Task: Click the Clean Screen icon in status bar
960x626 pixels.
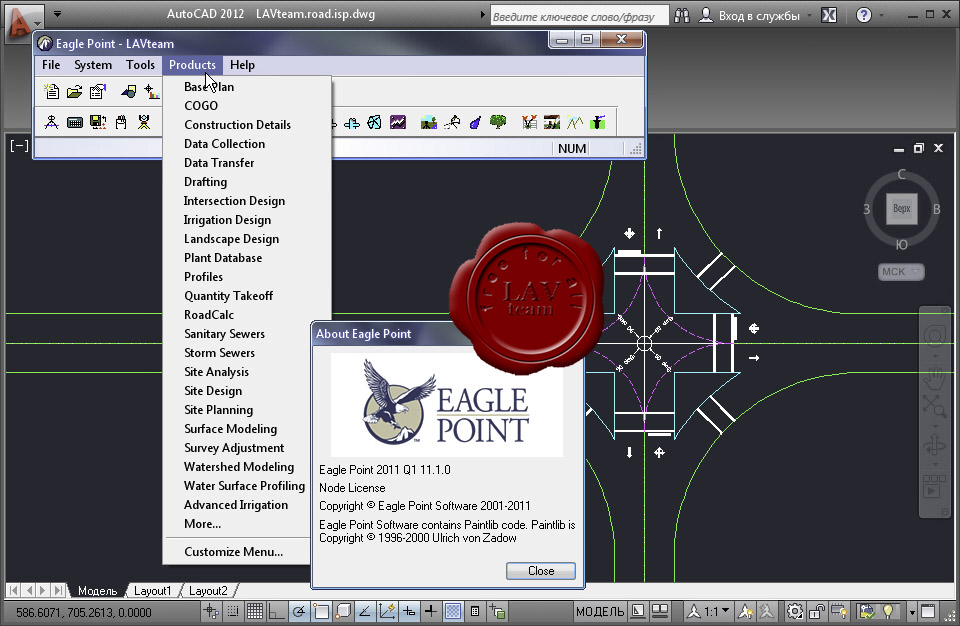Action: 928,611
